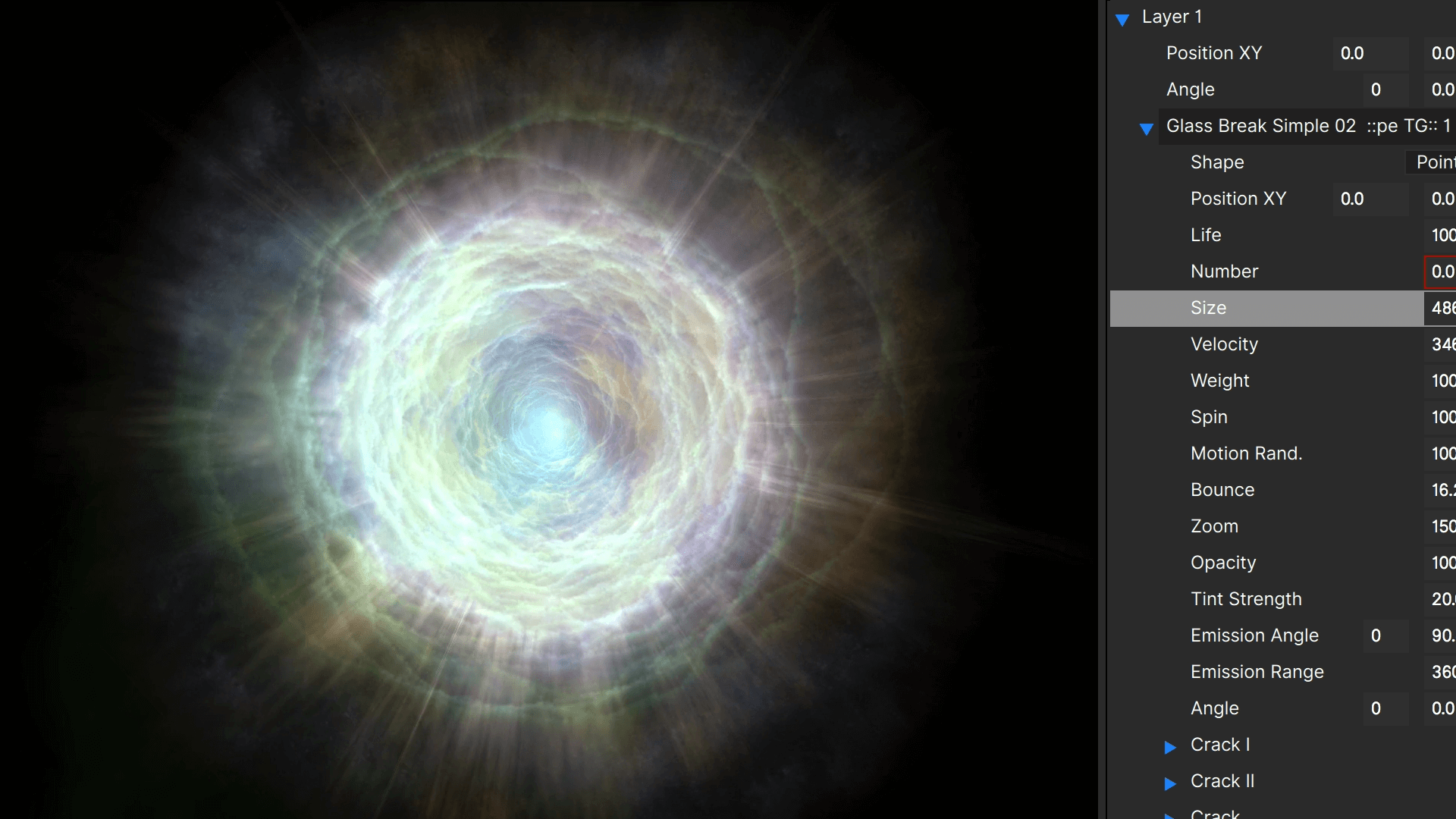Select the Crack I tree item label
1456x819 pixels.
[1220, 745]
